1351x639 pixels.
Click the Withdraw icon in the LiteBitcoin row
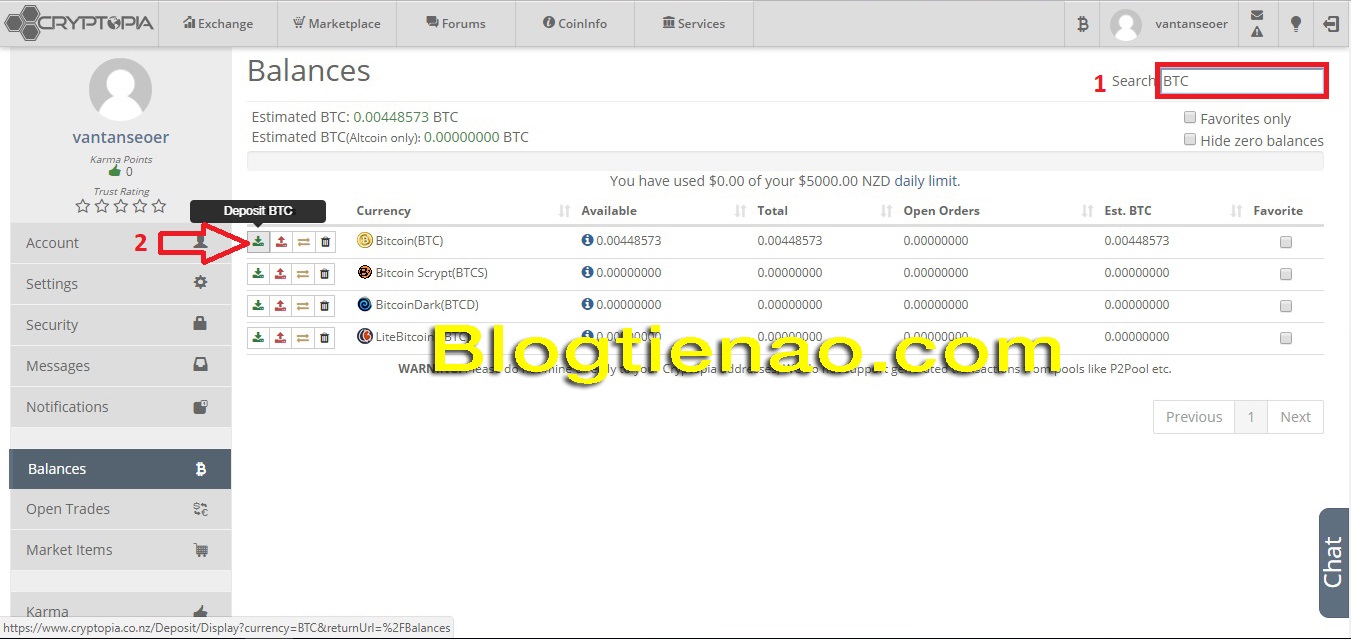click(281, 337)
